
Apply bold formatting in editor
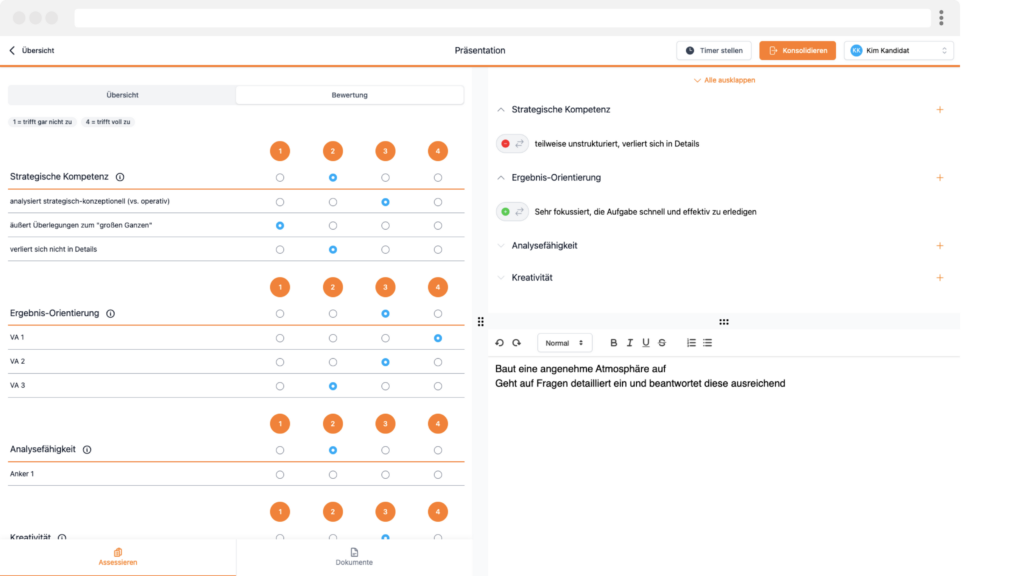click(613, 343)
